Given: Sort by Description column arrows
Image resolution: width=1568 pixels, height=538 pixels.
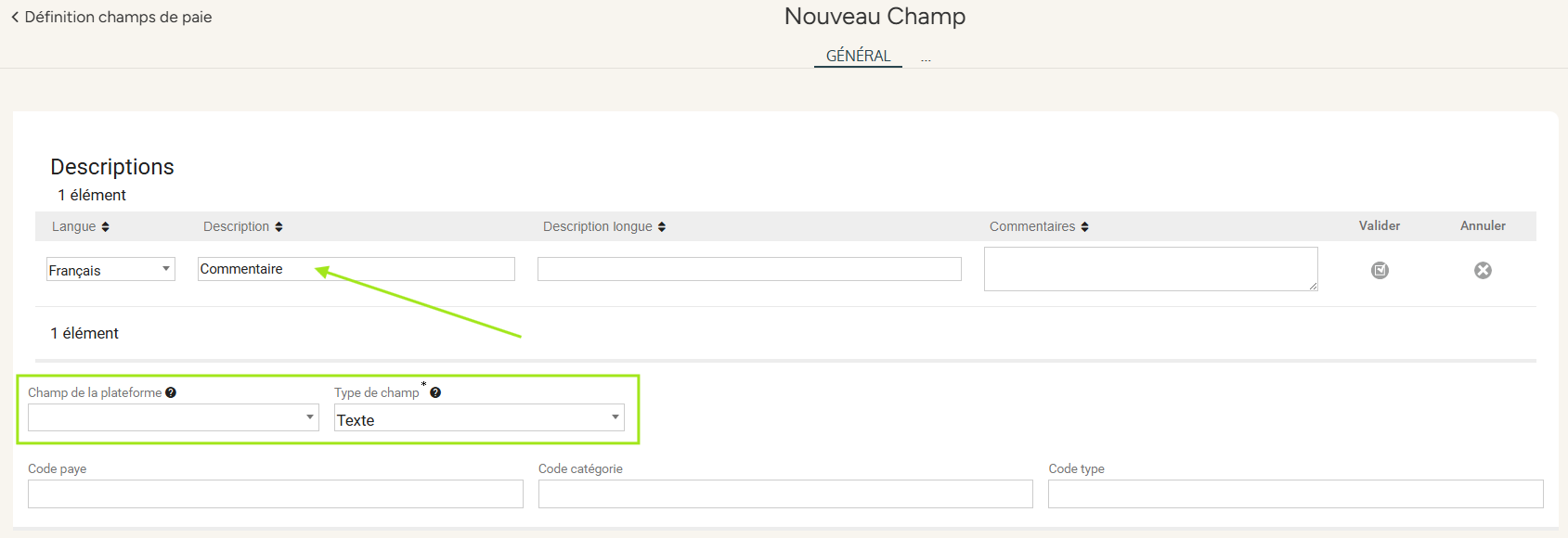Looking at the screenshot, I should coord(279,226).
